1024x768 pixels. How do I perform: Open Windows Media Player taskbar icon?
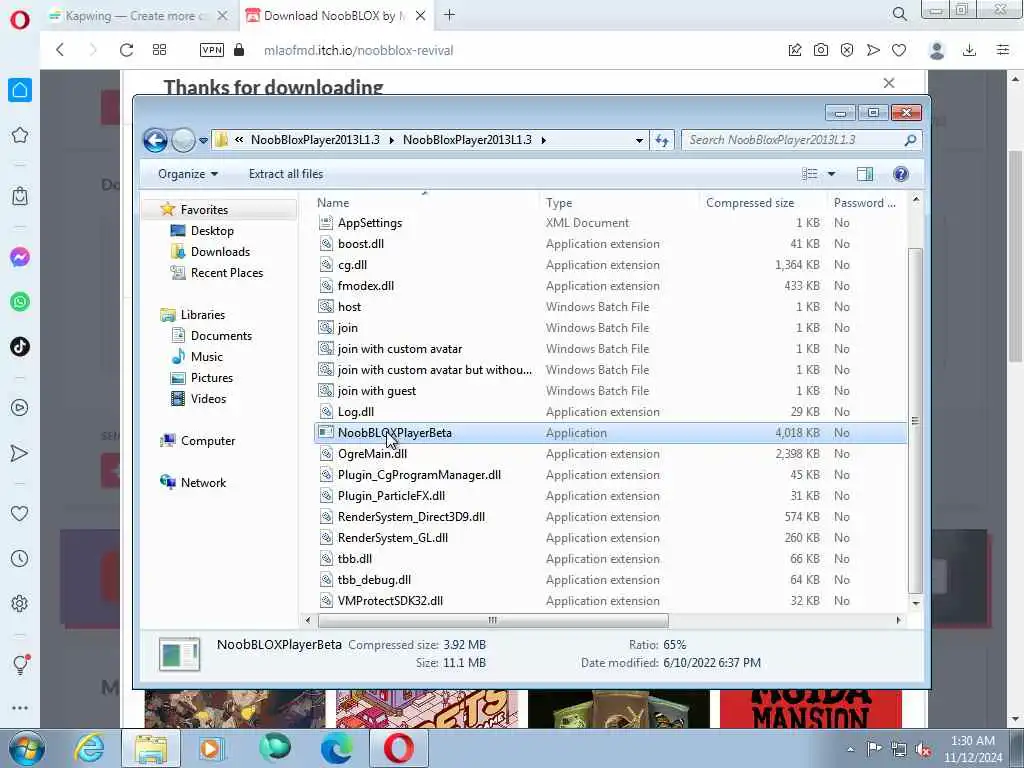pos(212,748)
